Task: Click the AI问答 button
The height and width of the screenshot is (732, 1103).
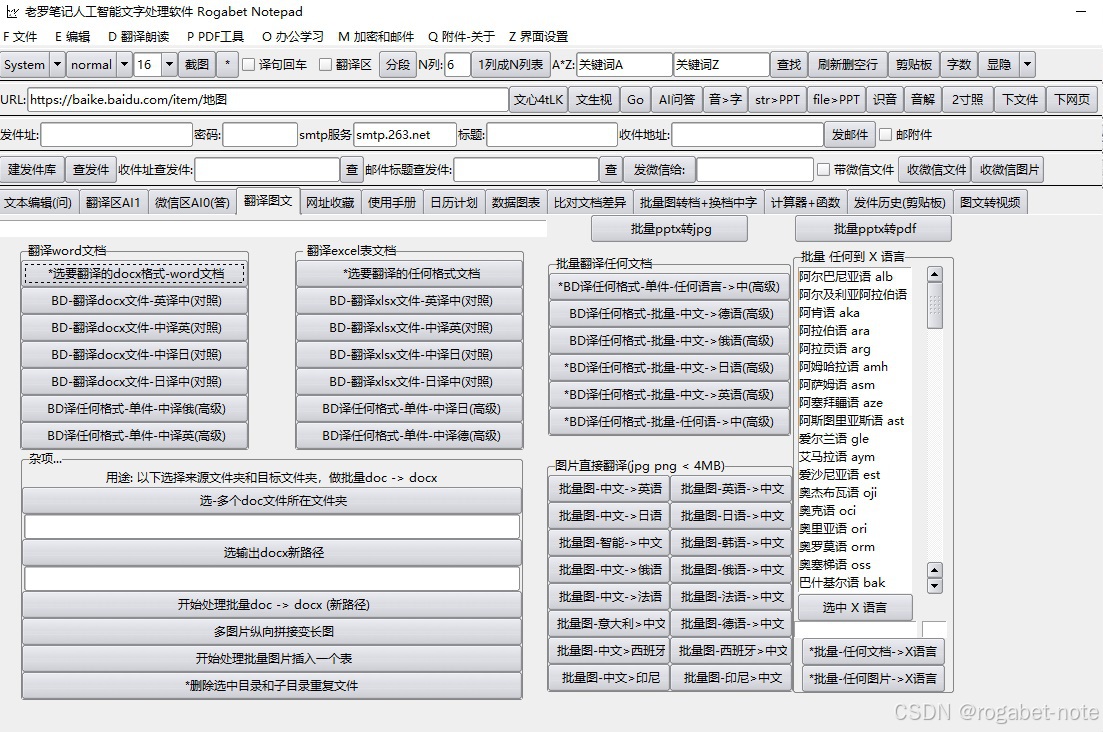Action: coord(677,100)
